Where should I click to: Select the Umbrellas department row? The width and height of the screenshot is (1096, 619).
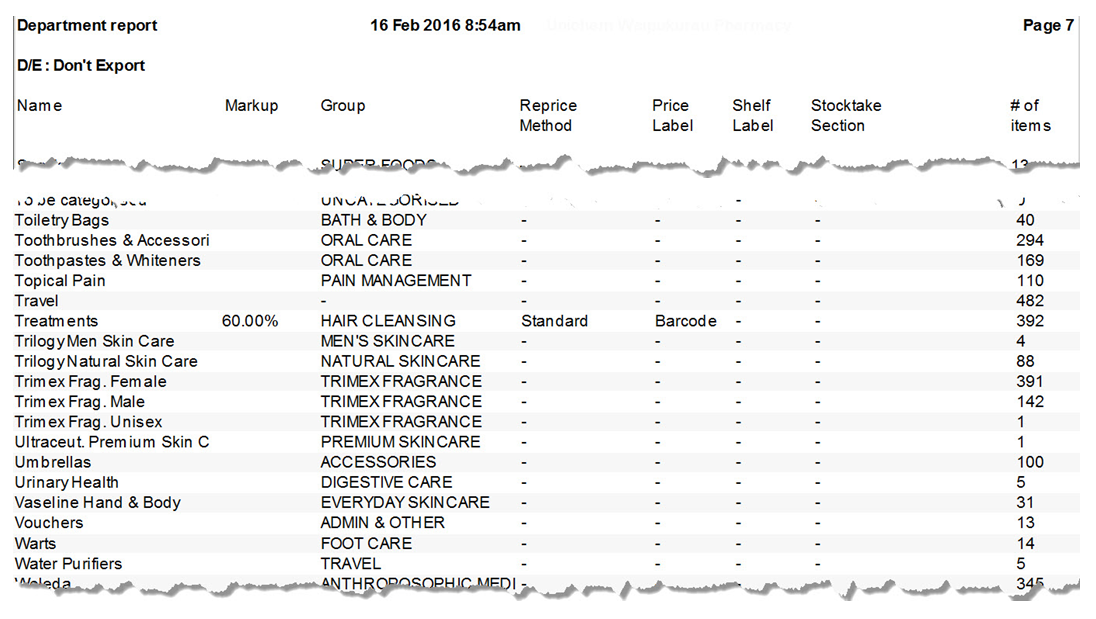coord(53,462)
